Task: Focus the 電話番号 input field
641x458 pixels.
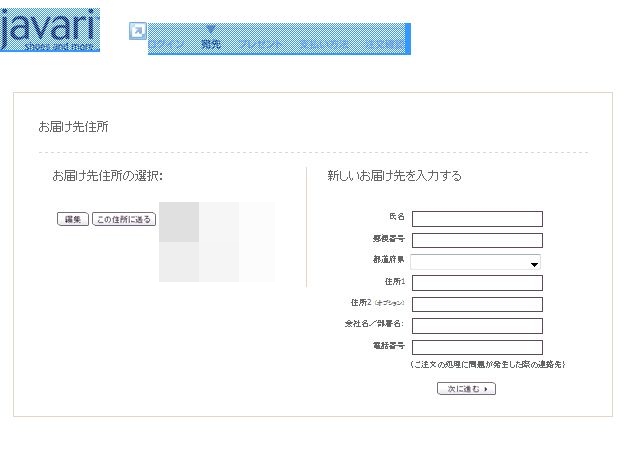Action: click(477, 347)
